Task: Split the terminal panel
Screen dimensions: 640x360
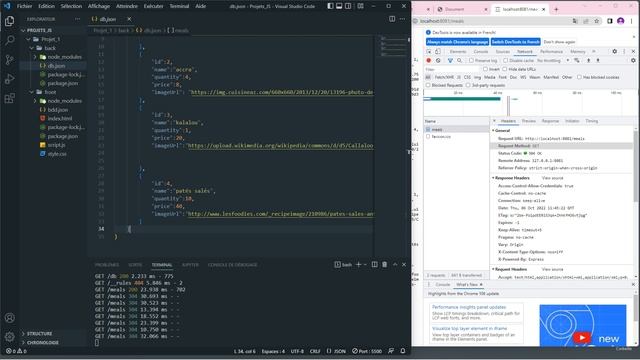Action: point(374,264)
